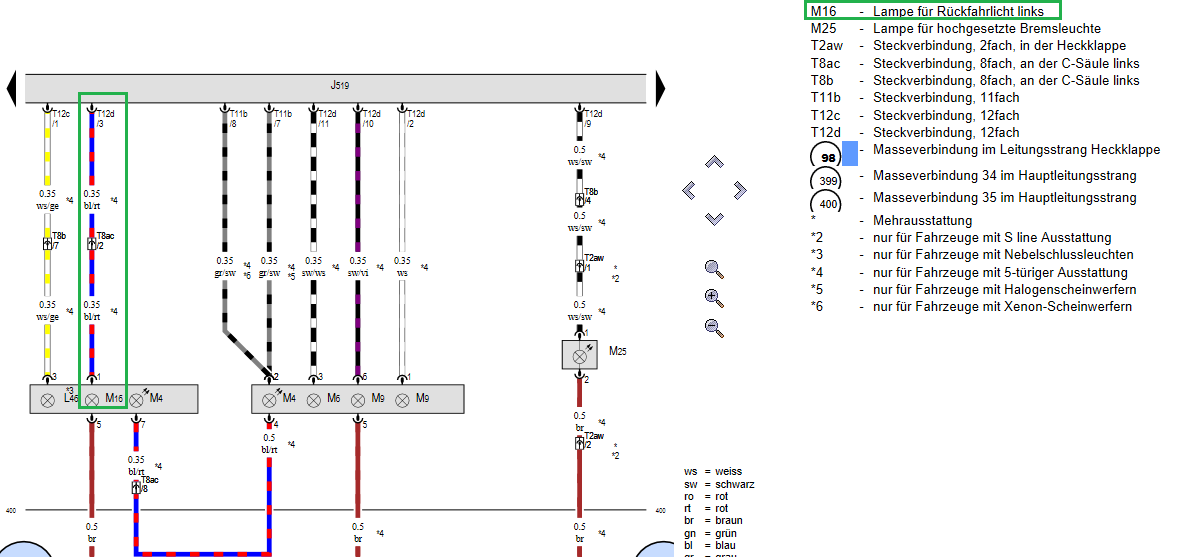The width and height of the screenshot is (1179, 557).
Task: Select footnote 'nur für Fahrzeuge mit 5-türiger Ausstattung'
Action: tap(1000, 272)
